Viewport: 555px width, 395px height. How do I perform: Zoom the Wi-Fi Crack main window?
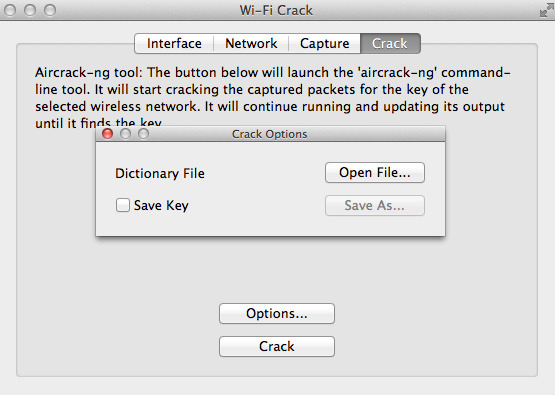(x=50, y=10)
